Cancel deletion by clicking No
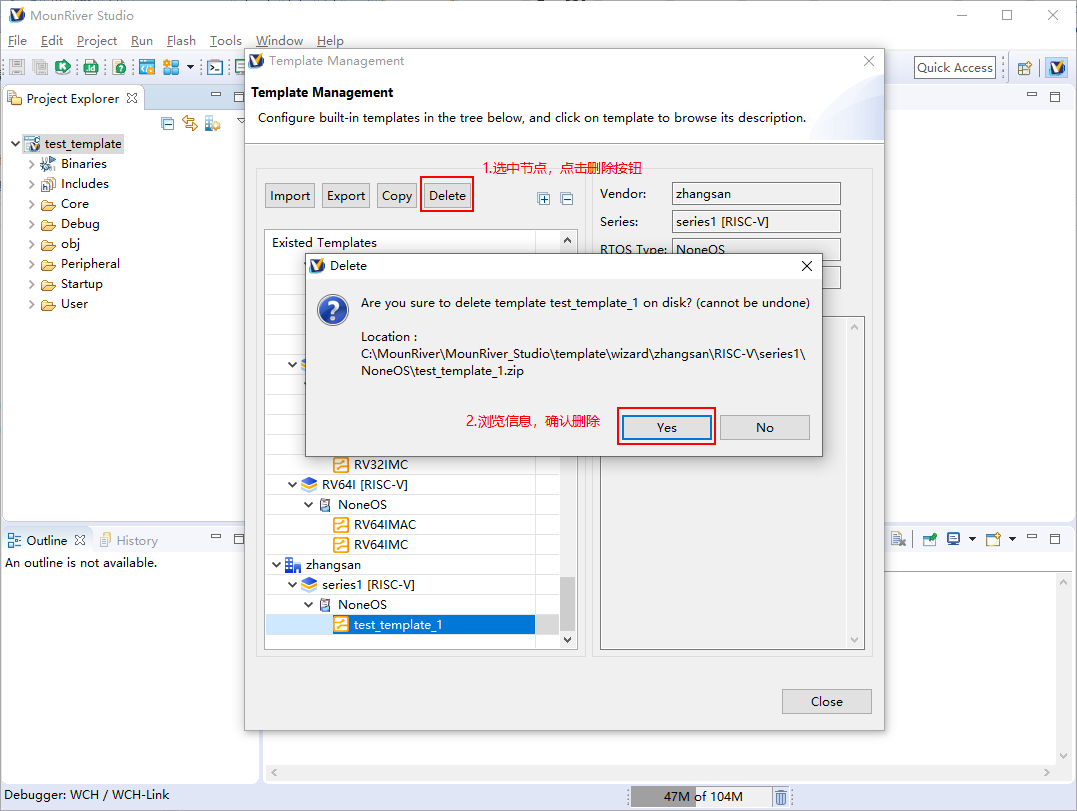This screenshot has width=1077, height=811. (x=764, y=427)
